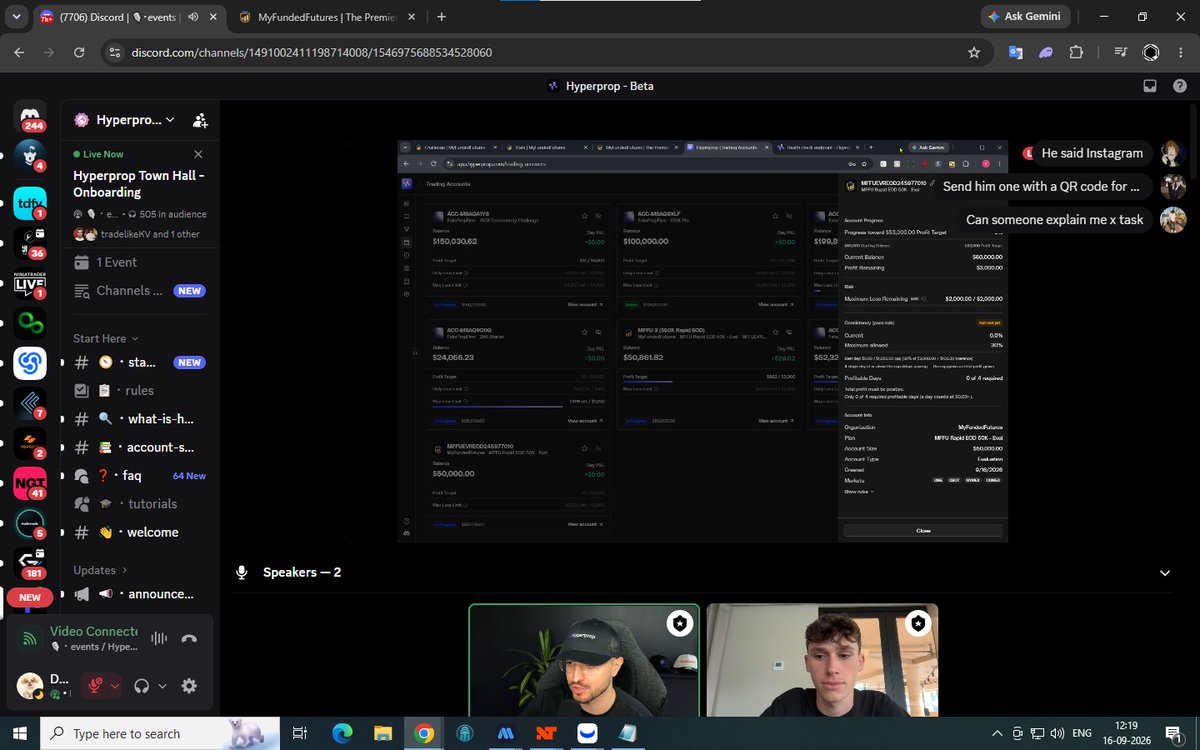Open File Explorer from the taskbar
Viewport: 1200px width, 750px height.
tap(383, 734)
